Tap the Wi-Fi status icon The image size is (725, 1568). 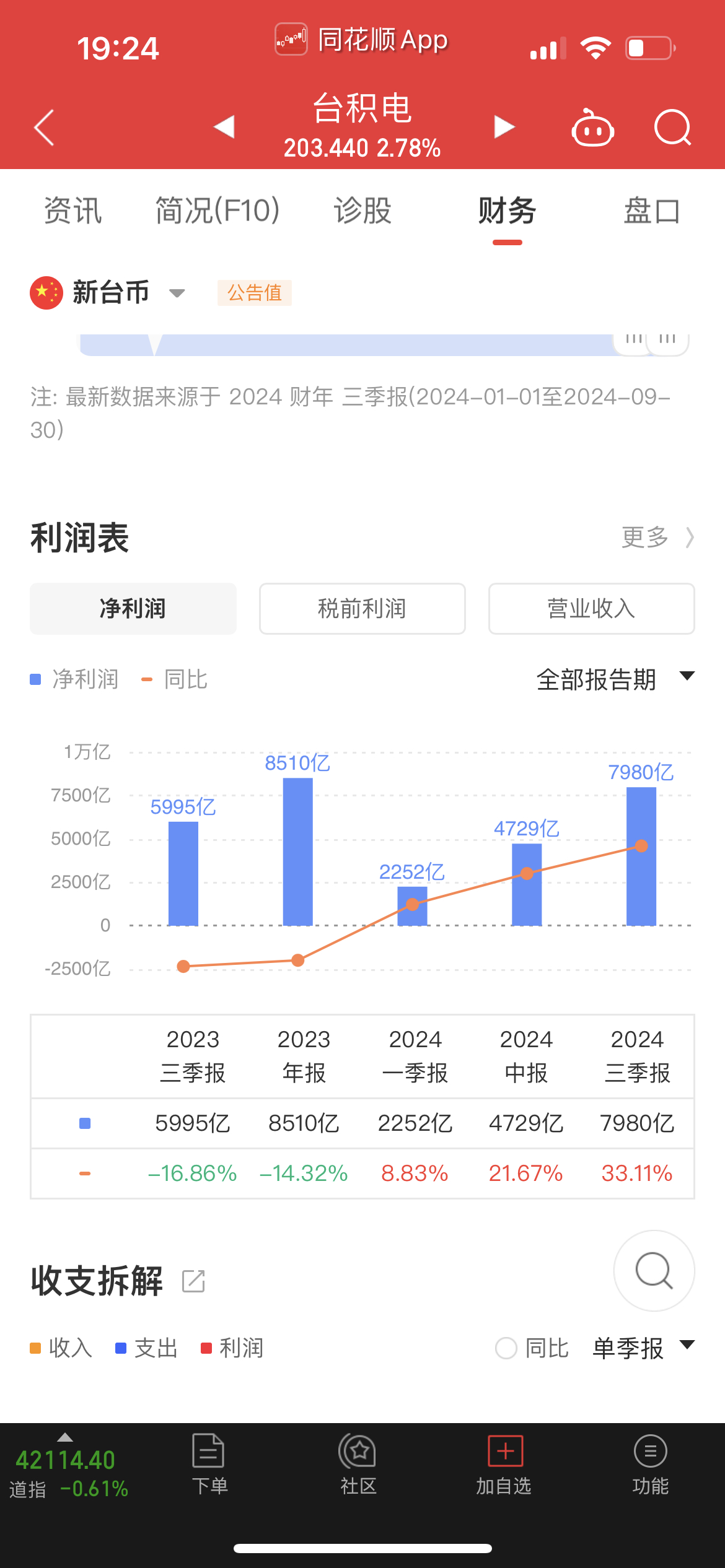point(595,48)
